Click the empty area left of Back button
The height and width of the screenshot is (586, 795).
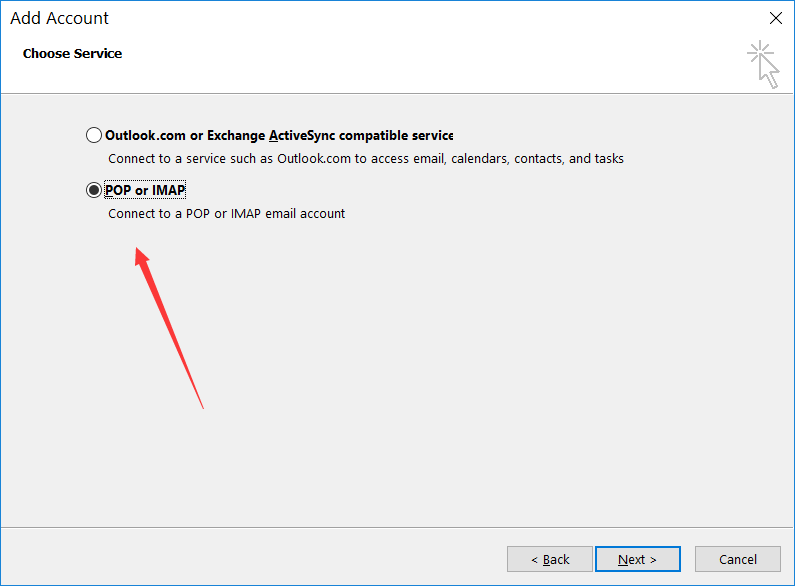[x=250, y=559]
